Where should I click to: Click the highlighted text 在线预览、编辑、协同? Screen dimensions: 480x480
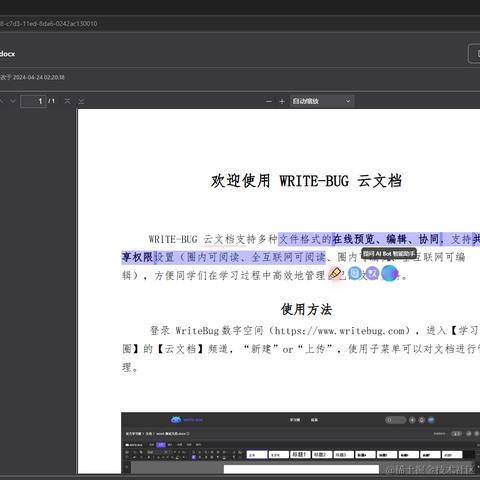386,239
